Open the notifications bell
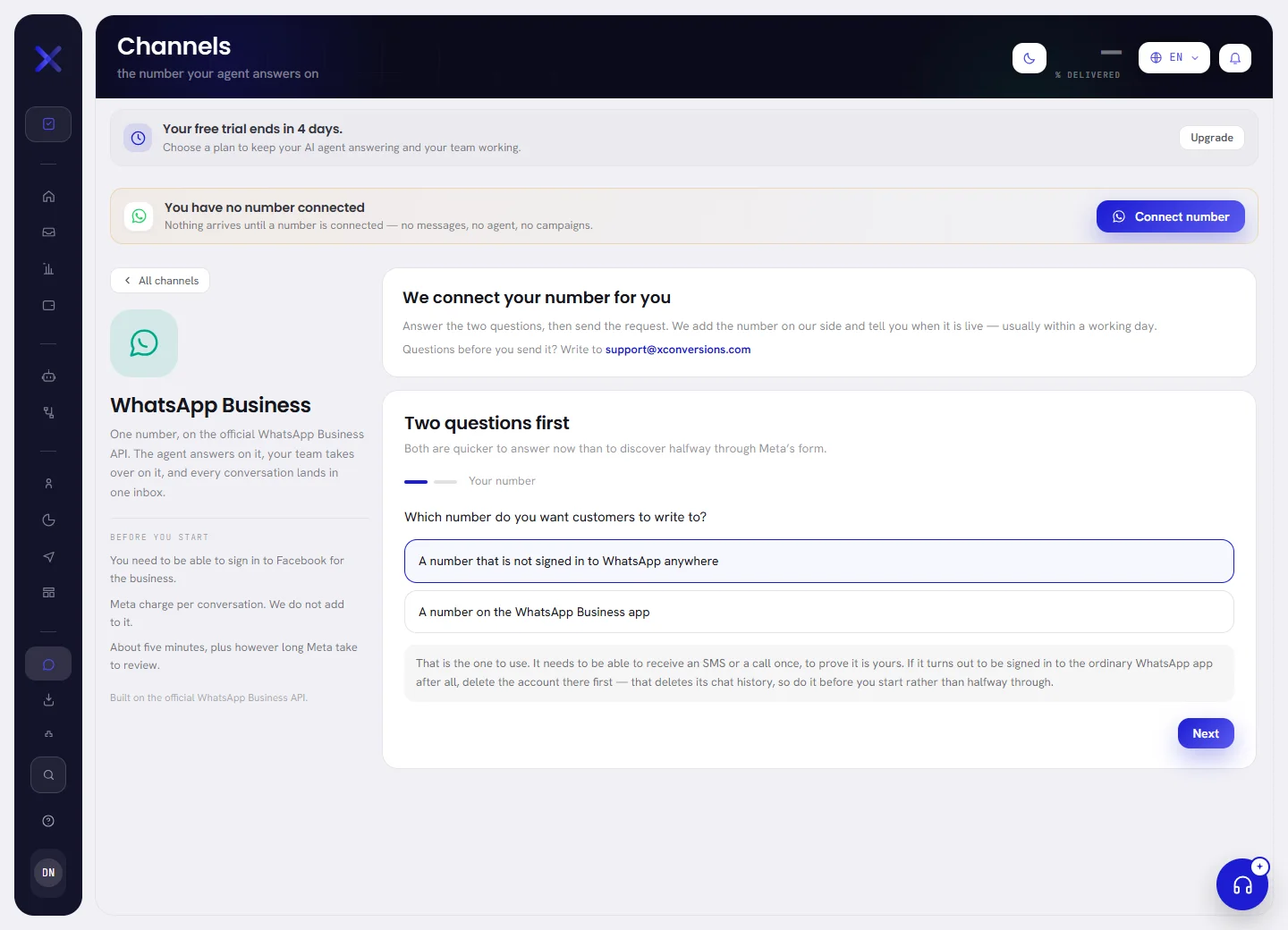 tap(1235, 58)
